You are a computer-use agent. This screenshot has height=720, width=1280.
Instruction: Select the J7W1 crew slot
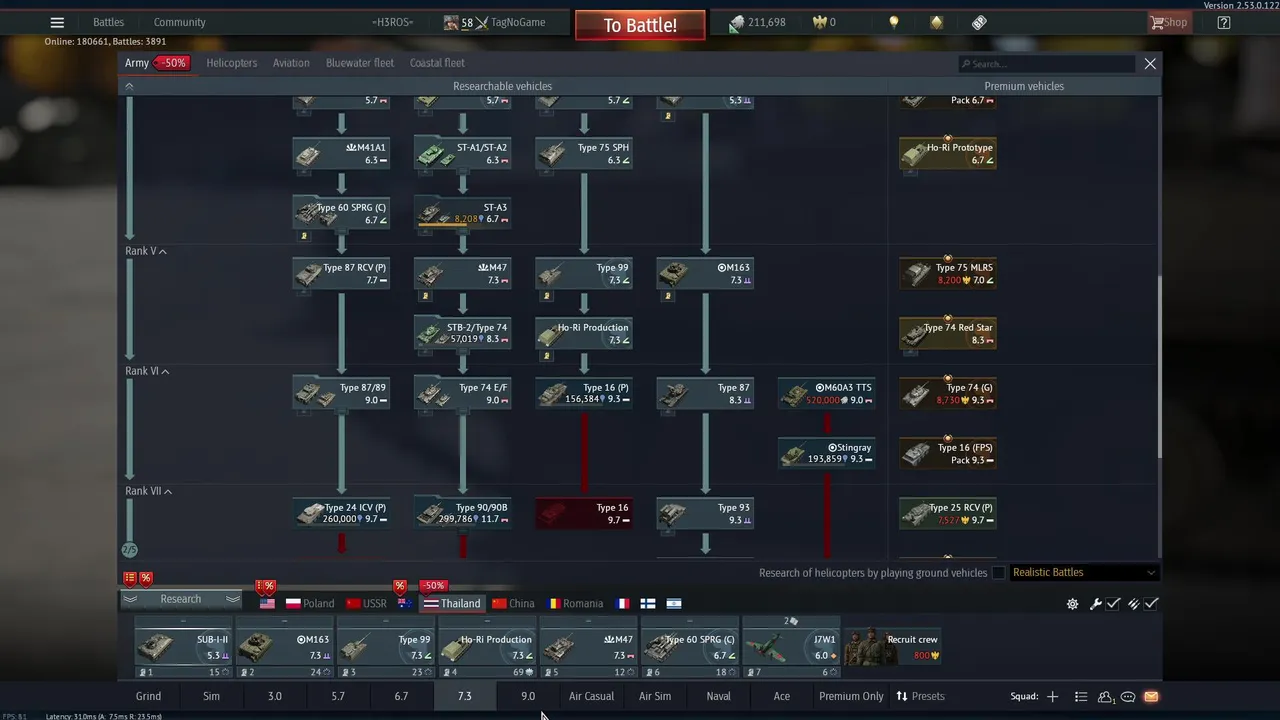(x=791, y=647)
